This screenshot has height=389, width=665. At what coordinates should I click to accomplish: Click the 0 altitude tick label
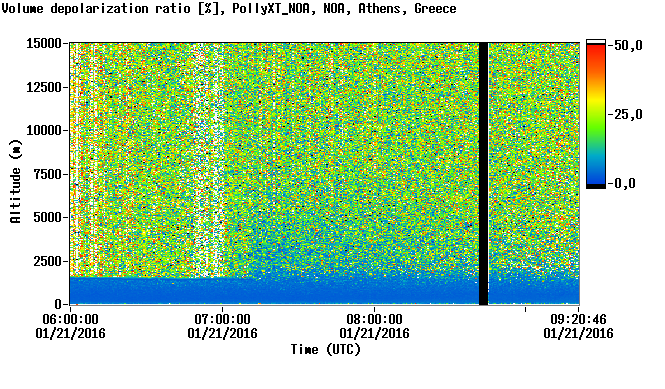[59, 304]
